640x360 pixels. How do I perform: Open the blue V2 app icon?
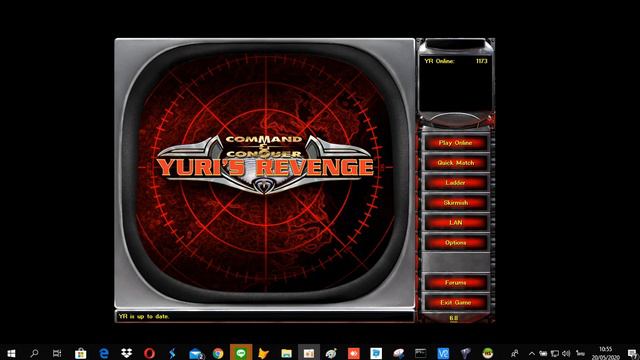pyautogui.click(x=443, y=353)
